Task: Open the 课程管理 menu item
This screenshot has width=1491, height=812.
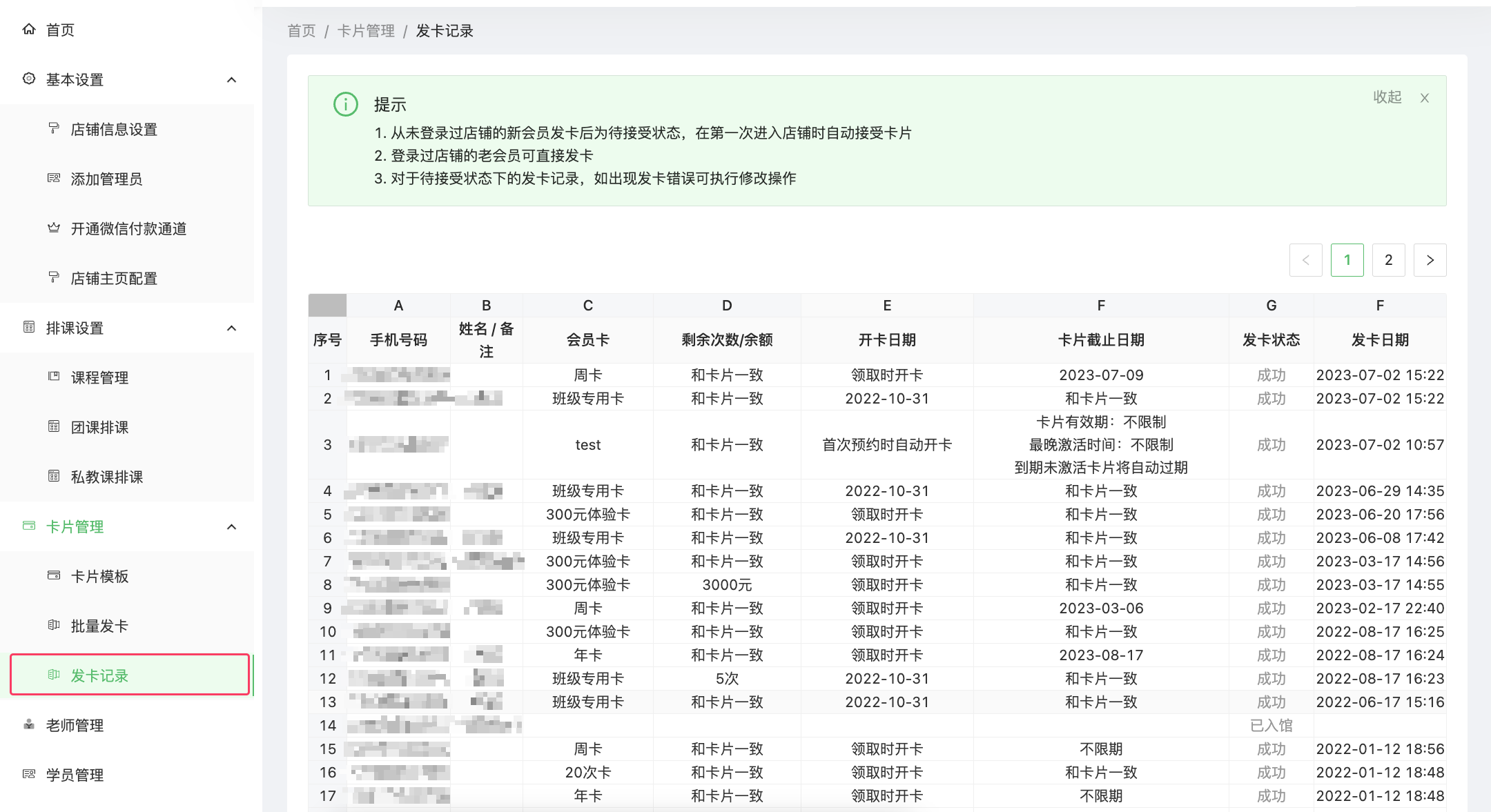Action: [x=127, y=377]
